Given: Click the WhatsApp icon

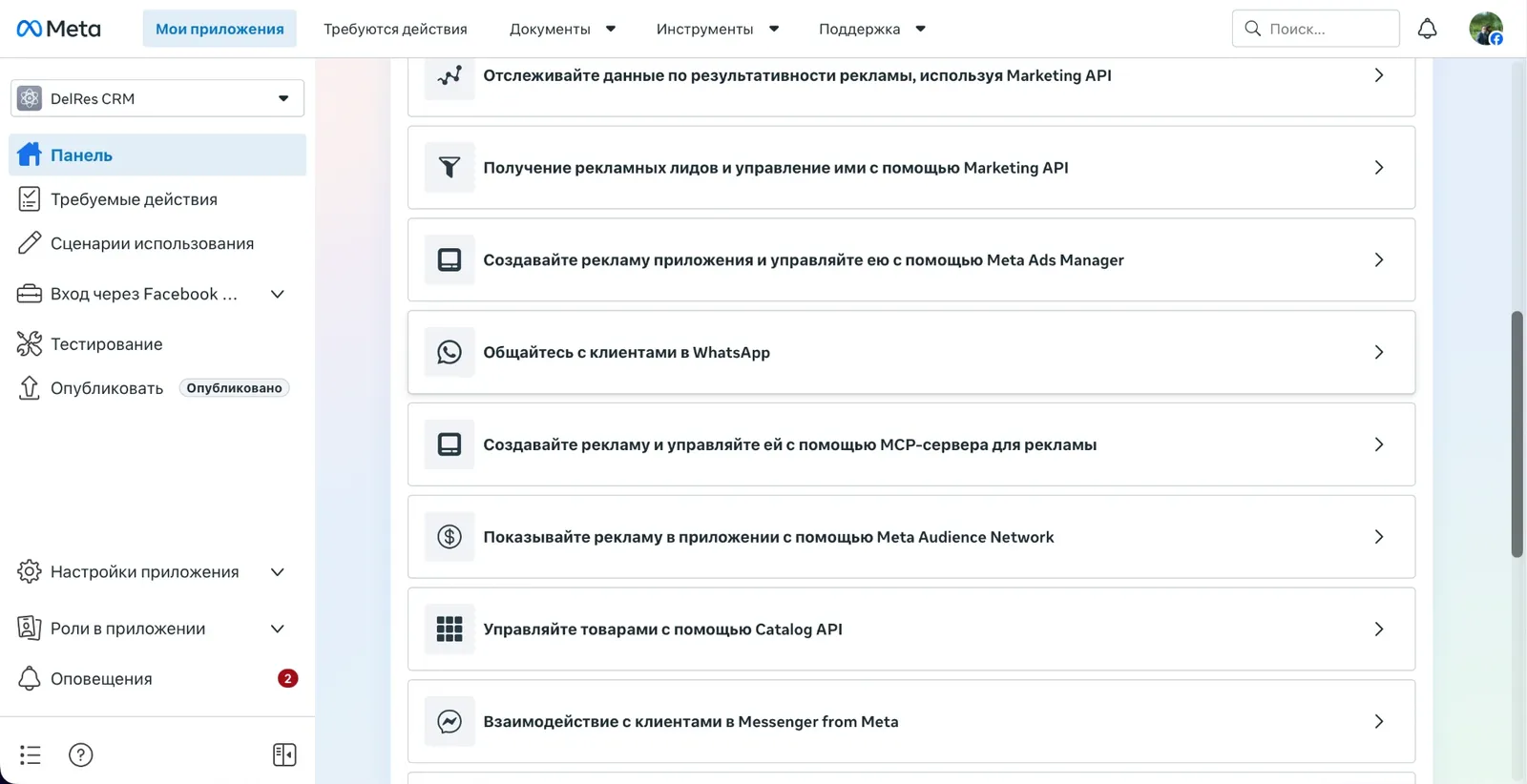Looking at the screenshot, I should [450, 352].
